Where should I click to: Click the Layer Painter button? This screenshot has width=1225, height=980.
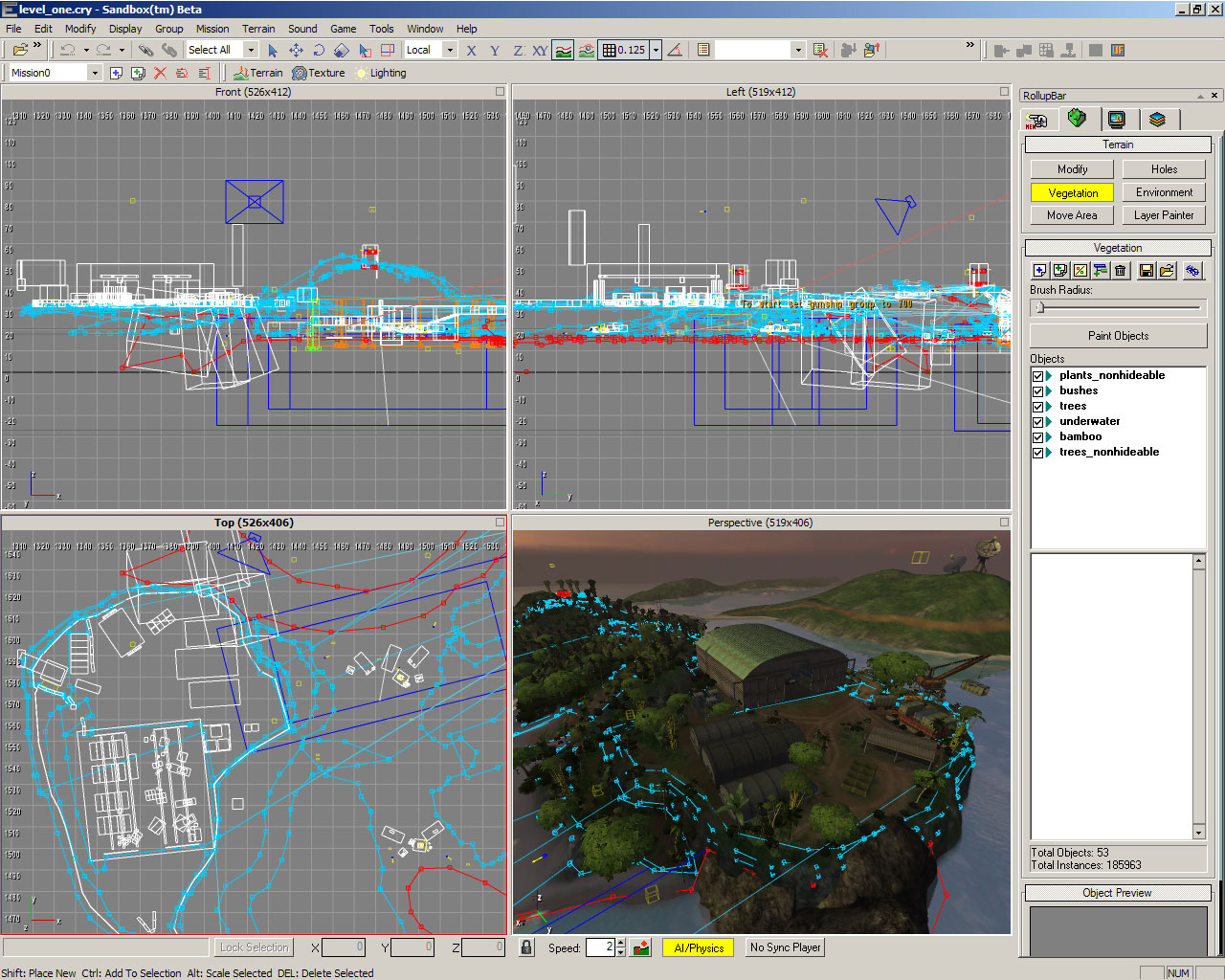point(1164,215)
